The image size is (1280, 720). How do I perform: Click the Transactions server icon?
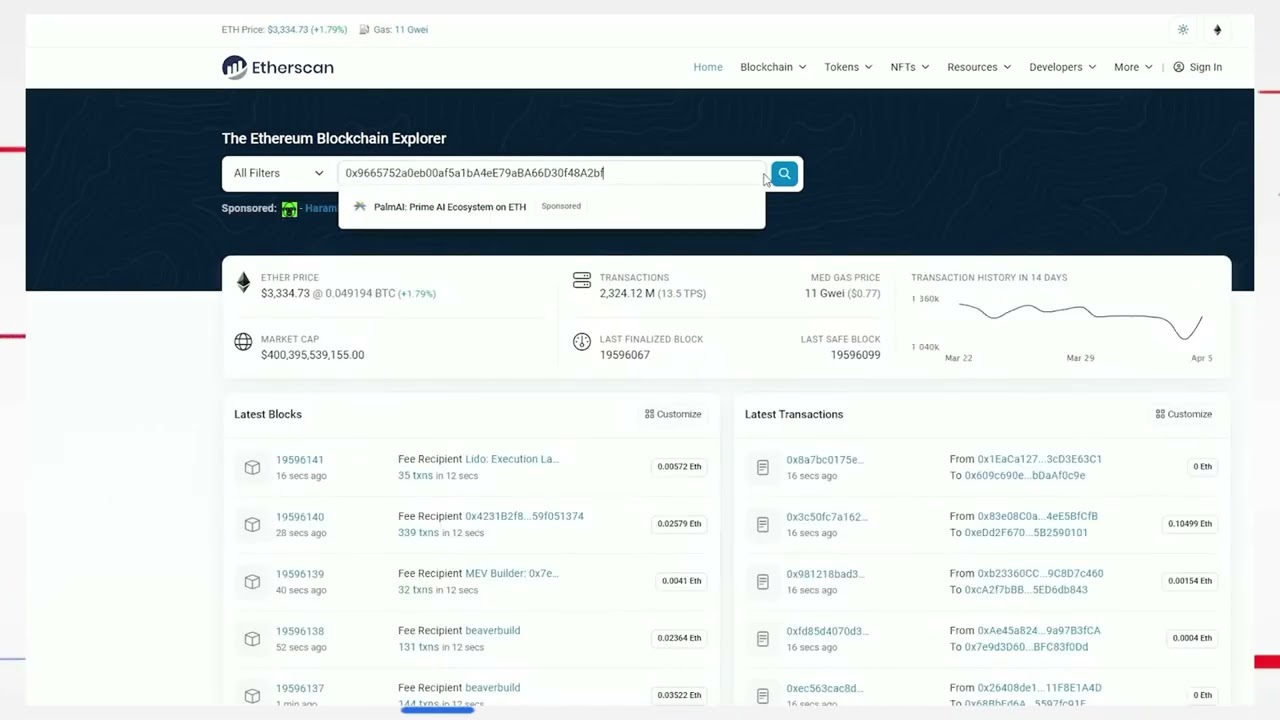[x=582, y=281]
